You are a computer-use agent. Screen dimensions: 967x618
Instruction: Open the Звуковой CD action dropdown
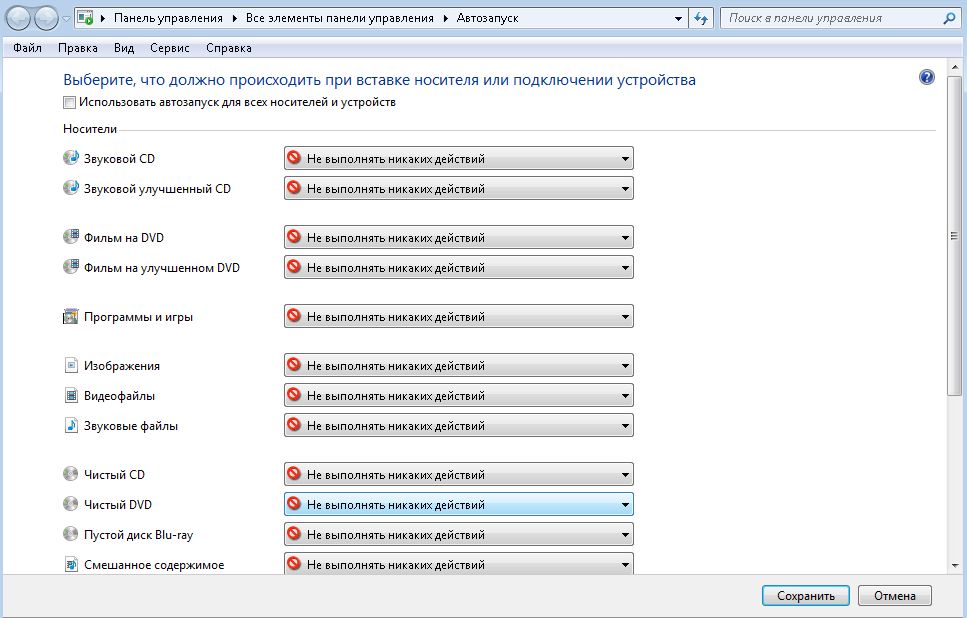(x=458, y=158)
